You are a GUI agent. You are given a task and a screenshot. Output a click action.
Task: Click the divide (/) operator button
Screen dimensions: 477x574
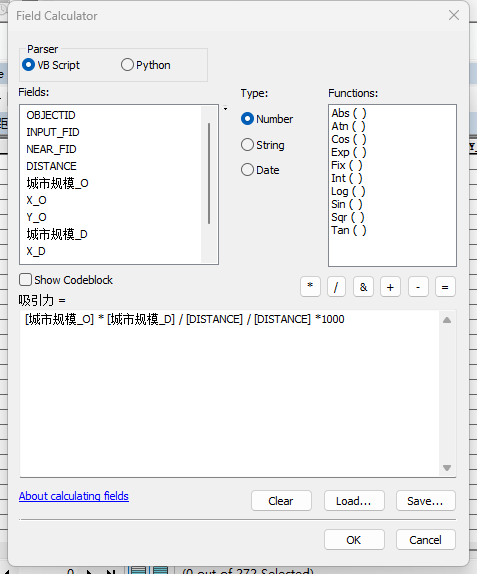(336, 287)
